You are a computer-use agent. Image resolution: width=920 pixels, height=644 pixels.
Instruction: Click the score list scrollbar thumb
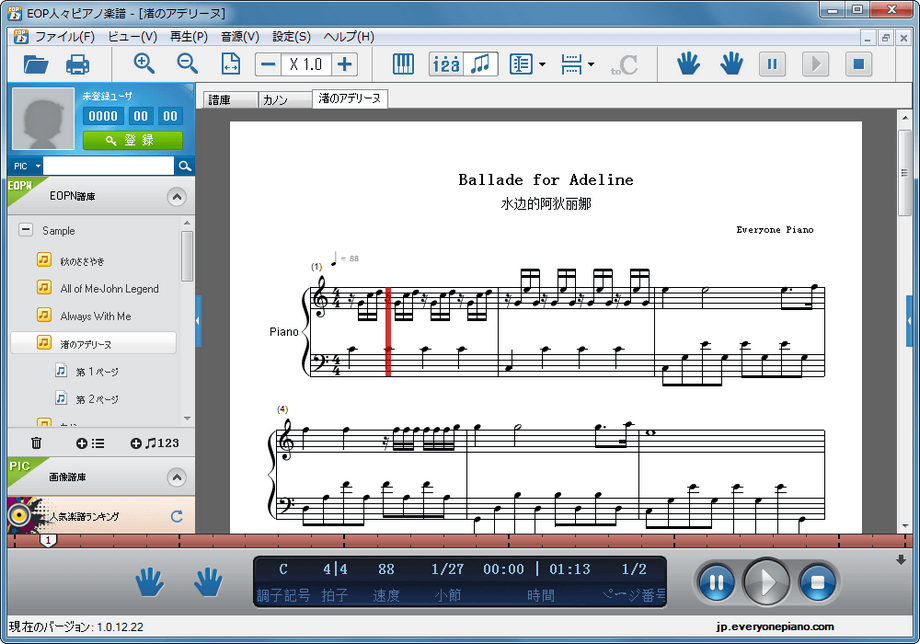point(187,256)
